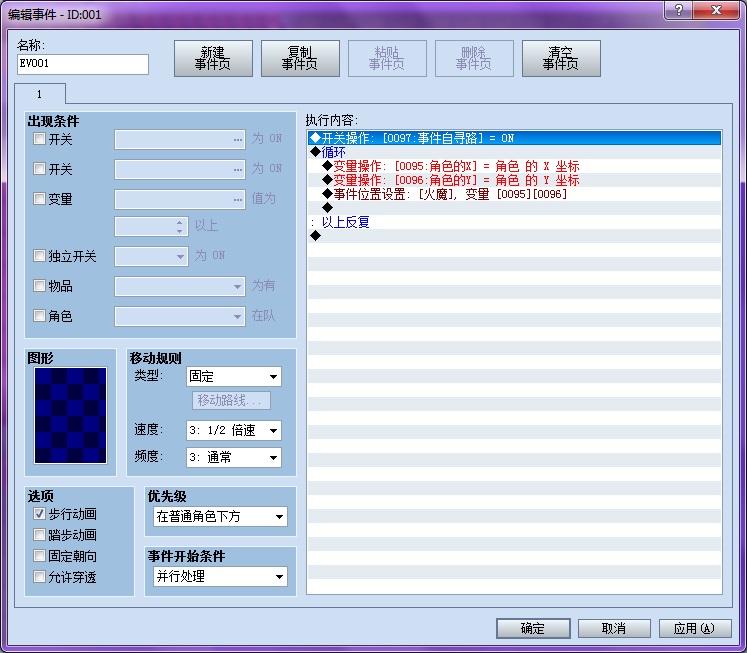Select event page tab 1
Screen dimensions: 747x653
[40, 94]
